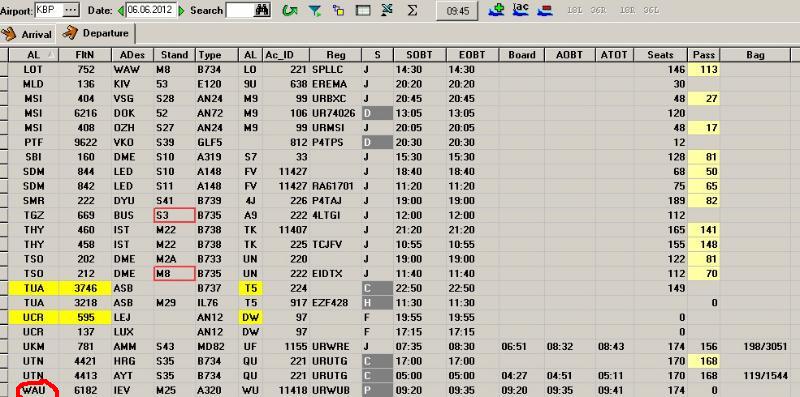Click the Reg column header

(x=335, y=55)
